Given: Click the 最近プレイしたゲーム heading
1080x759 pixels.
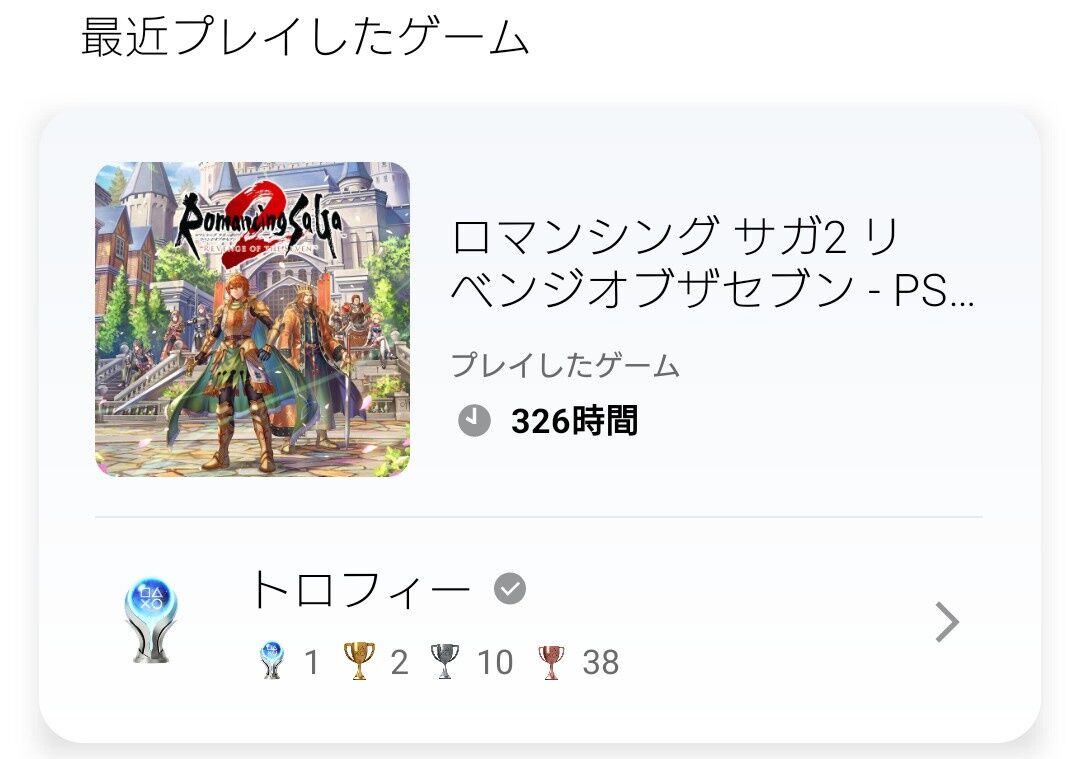Looking at the screenshot, I should coord(305,37).
